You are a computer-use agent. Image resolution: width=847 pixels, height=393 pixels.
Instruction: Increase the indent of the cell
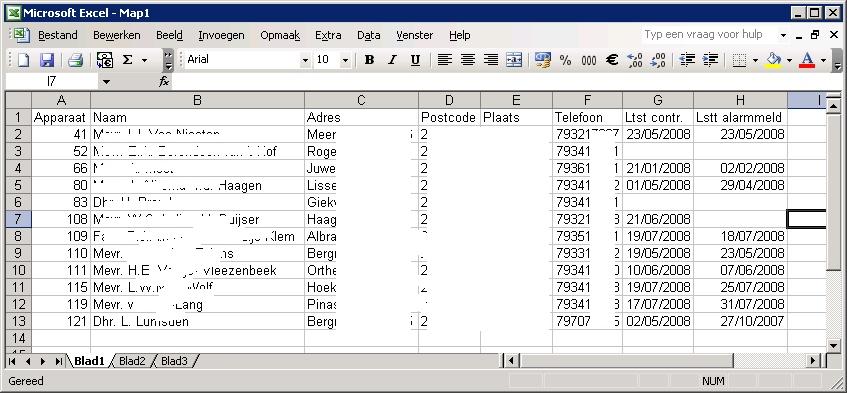click(x=711, y=60)
